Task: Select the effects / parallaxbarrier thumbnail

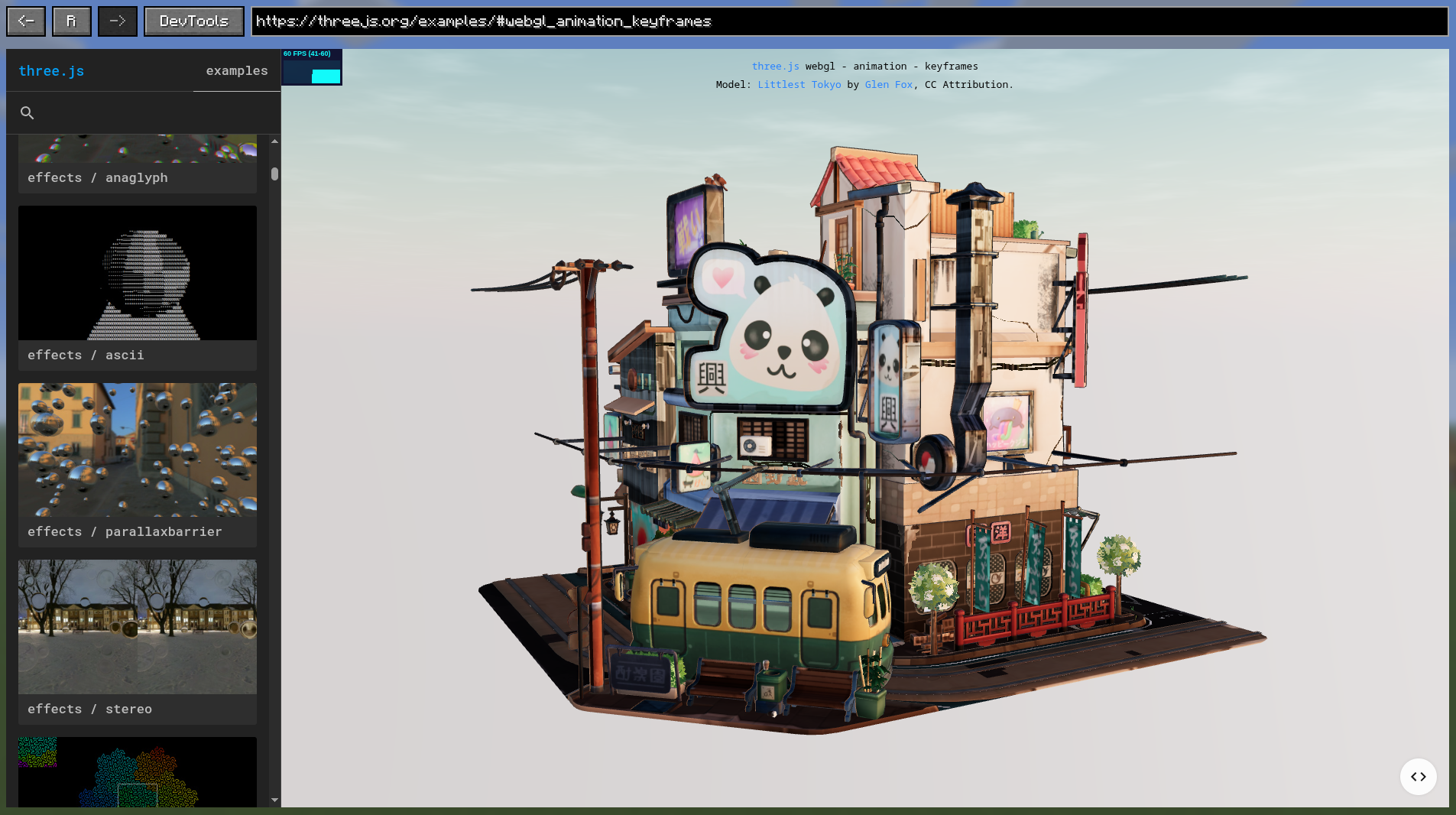Action: pos(138,450)
